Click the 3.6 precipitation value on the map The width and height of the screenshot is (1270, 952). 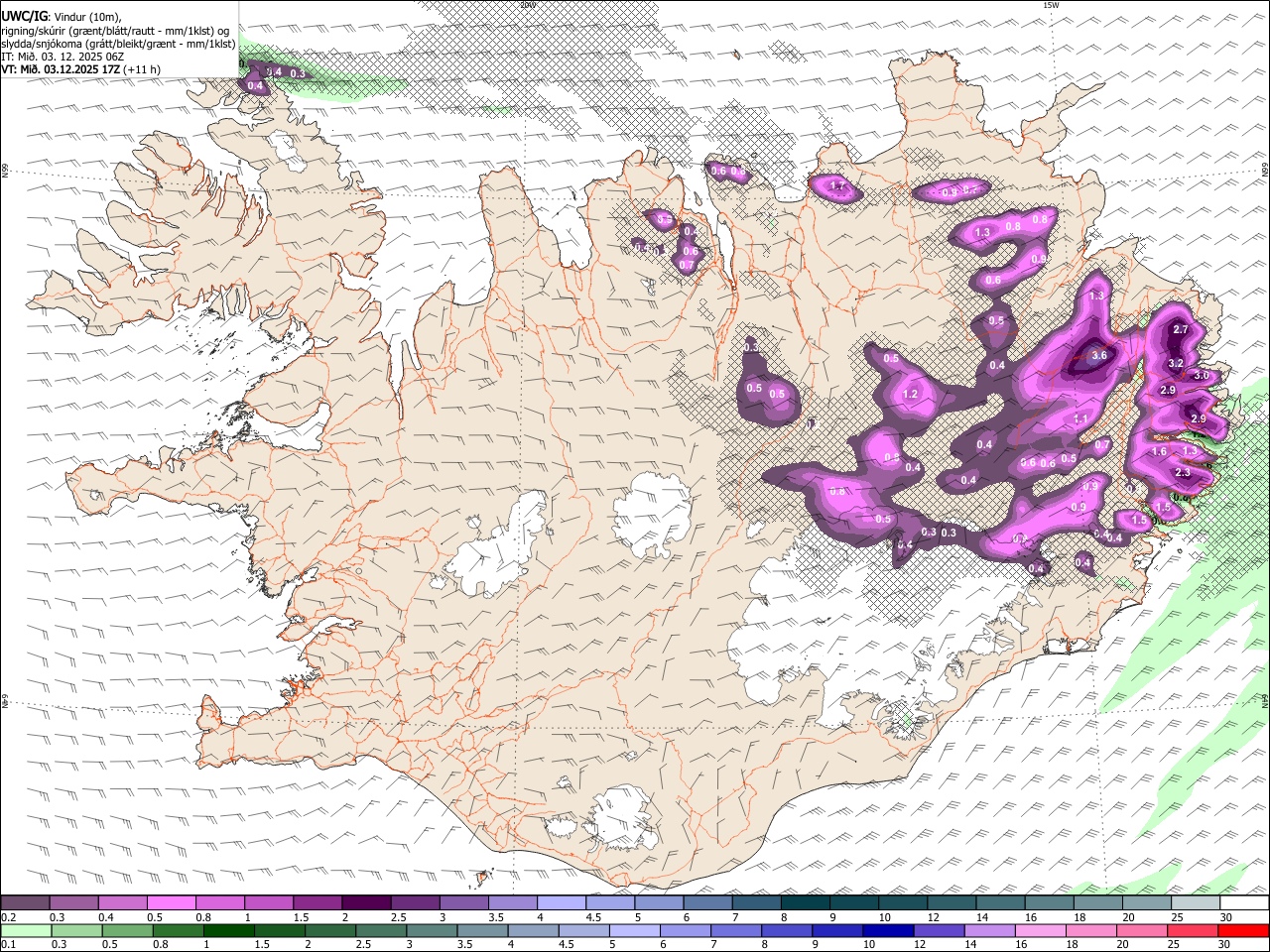1098,355
